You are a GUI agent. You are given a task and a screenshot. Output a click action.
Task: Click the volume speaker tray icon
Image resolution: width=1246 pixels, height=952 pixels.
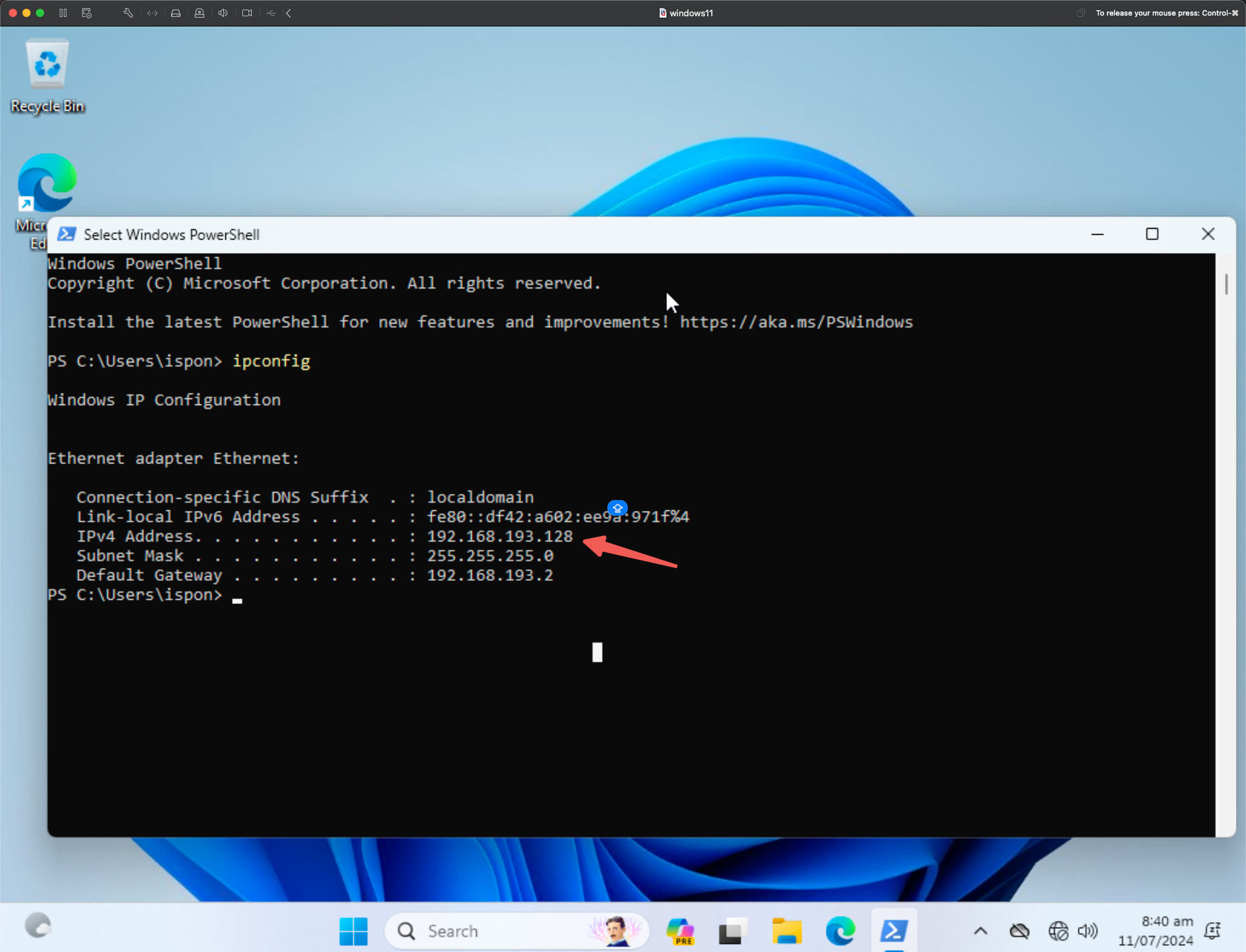click(x=1088, y=931)
